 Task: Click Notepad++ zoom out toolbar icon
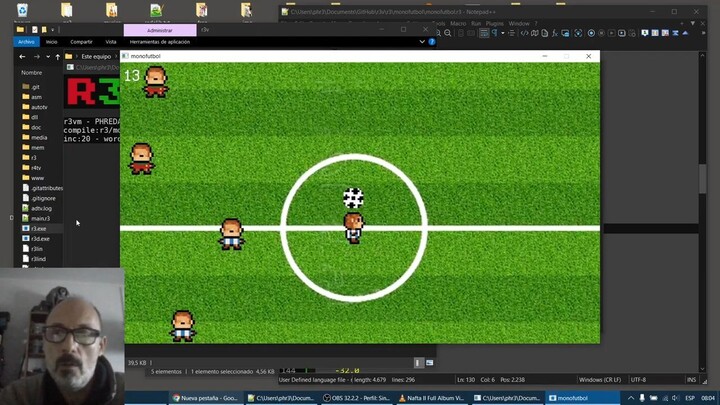(x=448, y=33)
